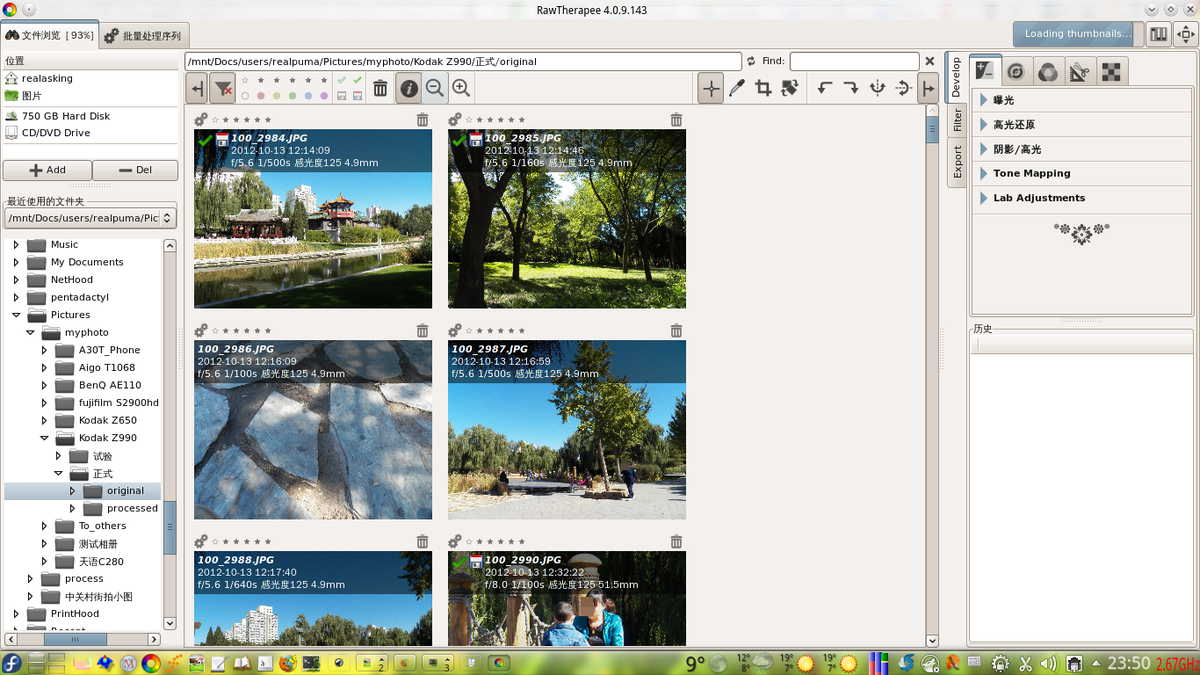Move 100_2984.JPG to trash
This screenshot has width=1200, height=675.
(x=422, y=120)
